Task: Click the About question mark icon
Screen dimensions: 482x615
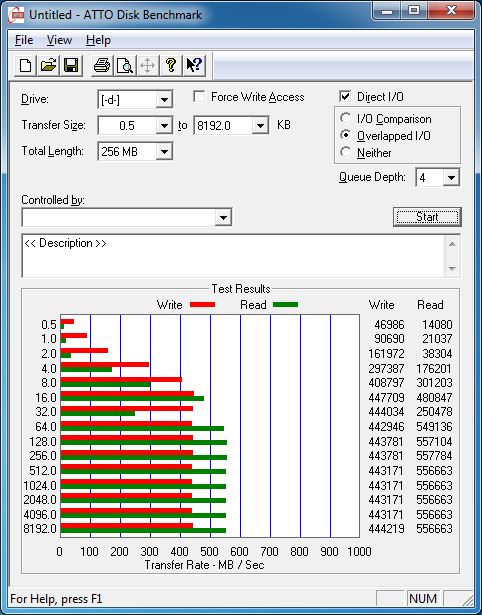Action: pos(171,66)
